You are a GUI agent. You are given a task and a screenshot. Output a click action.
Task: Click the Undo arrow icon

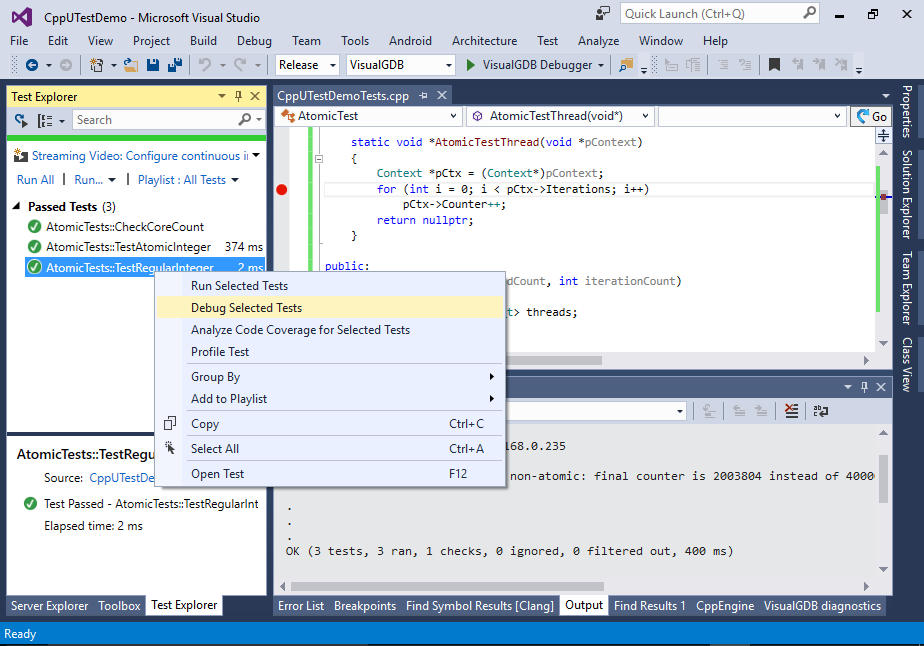tap(204, 65)
